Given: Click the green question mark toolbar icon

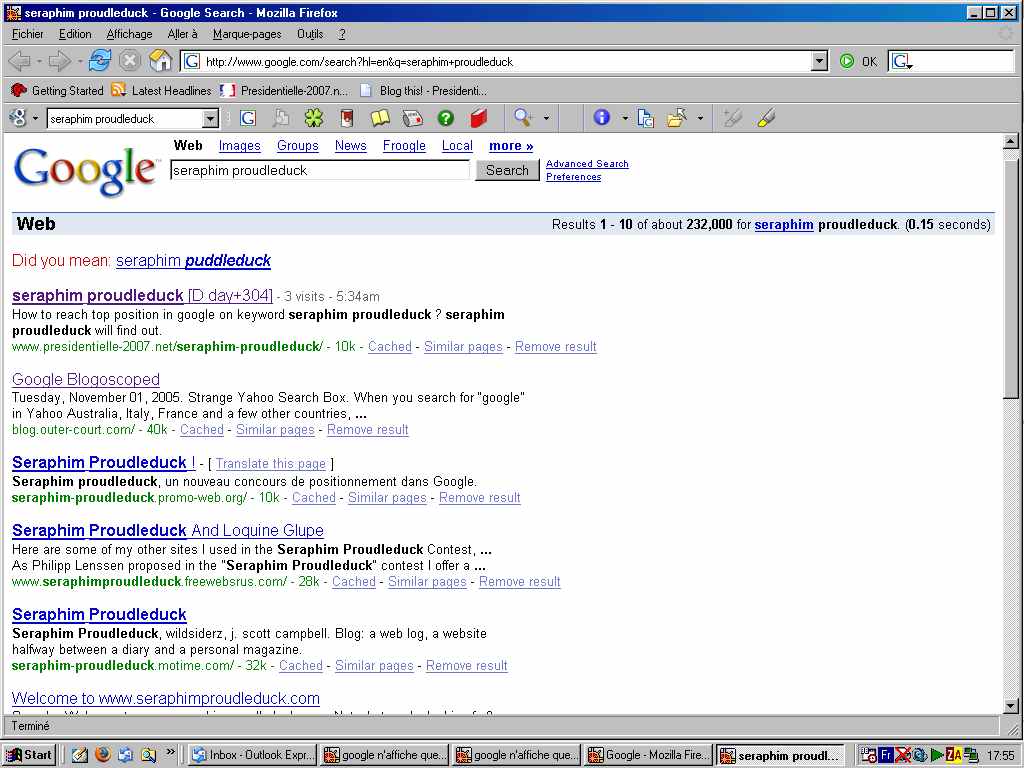Looking at the screenshot, I should click(445, 118).
